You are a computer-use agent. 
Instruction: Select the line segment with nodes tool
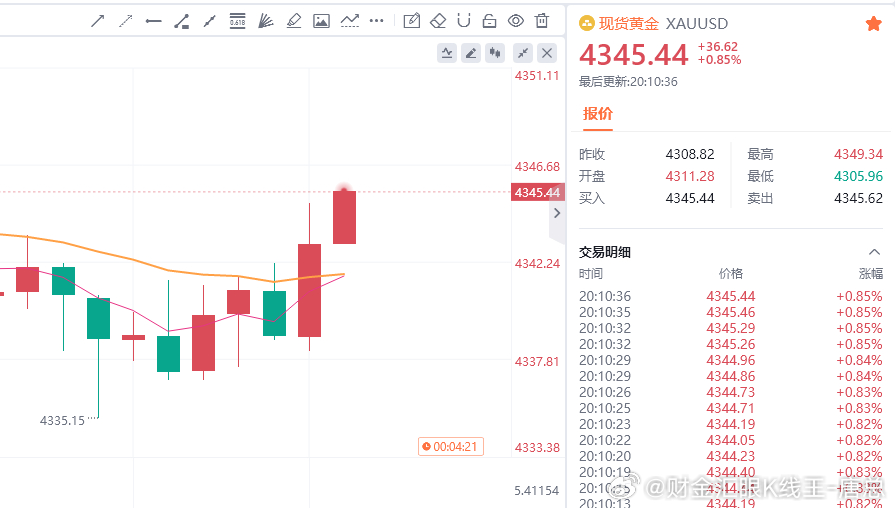209,22
